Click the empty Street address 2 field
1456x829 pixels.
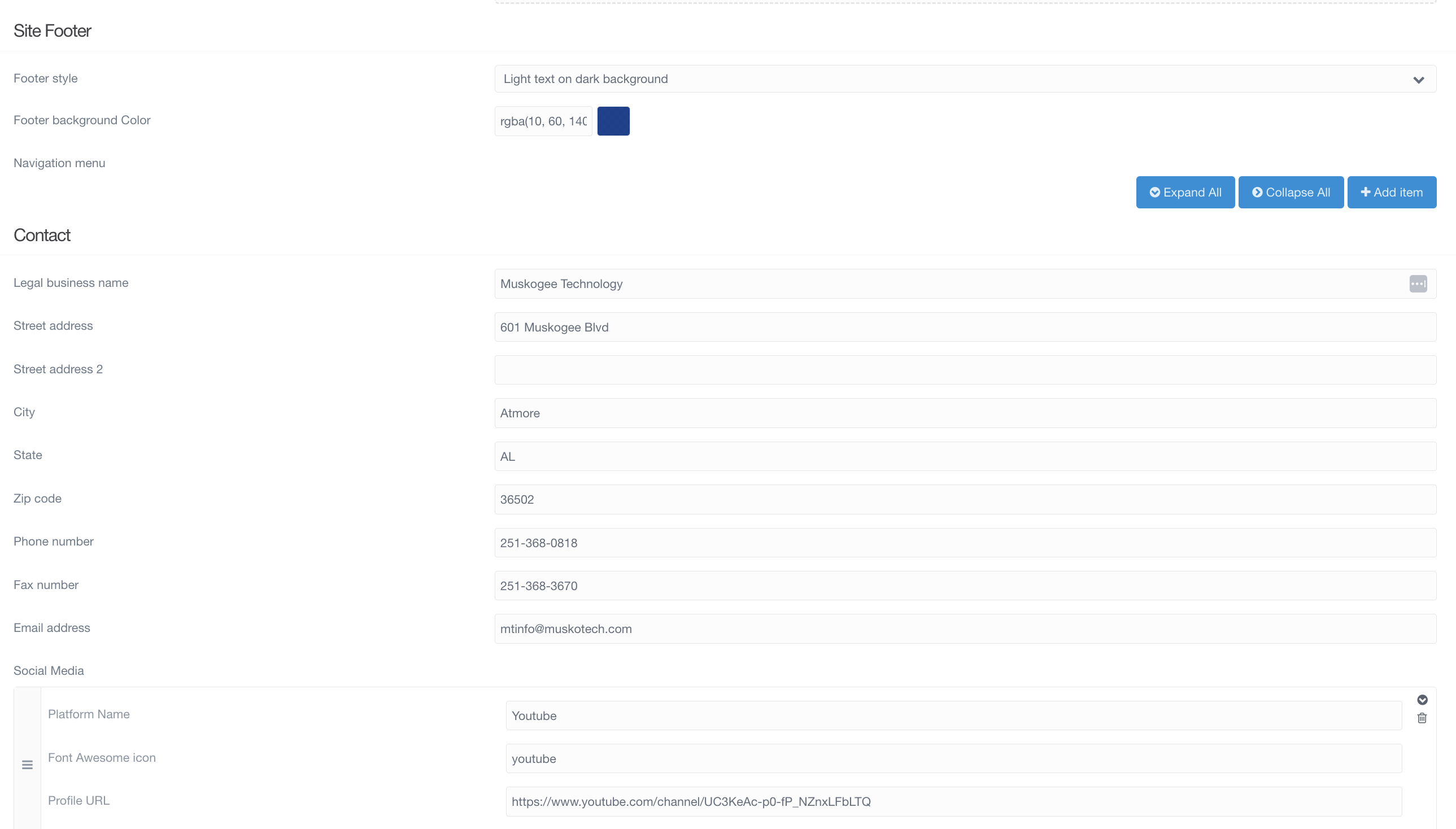pyautogui.click(x=965, y=370)
